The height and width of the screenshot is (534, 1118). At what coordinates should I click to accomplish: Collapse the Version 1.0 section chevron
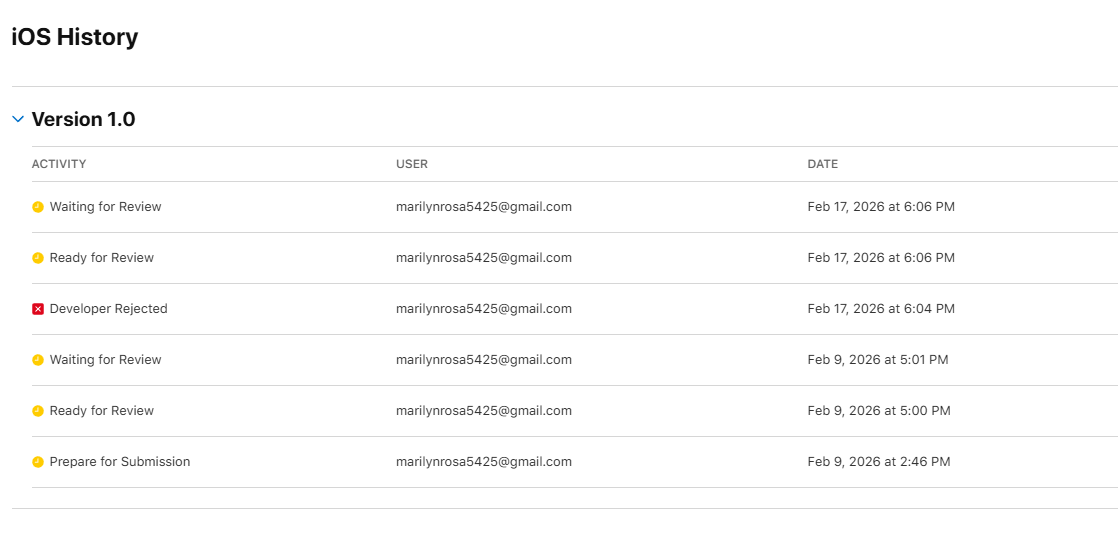pyautogui.click(x=18, y=119)
